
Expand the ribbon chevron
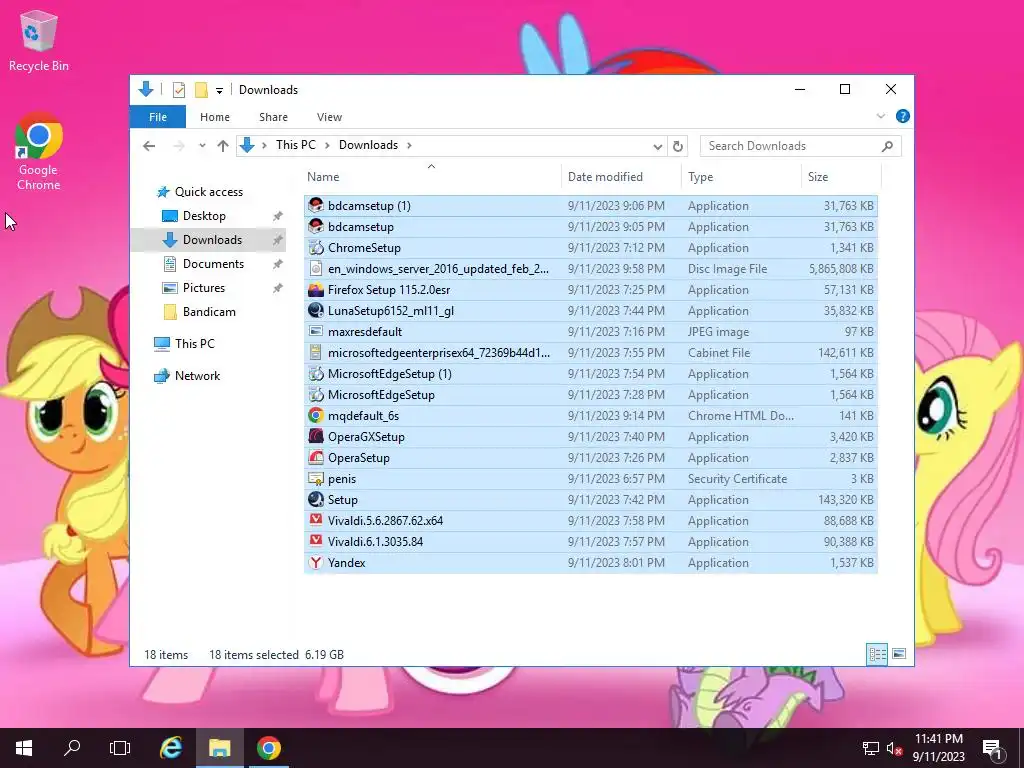[x=880, y=116]
